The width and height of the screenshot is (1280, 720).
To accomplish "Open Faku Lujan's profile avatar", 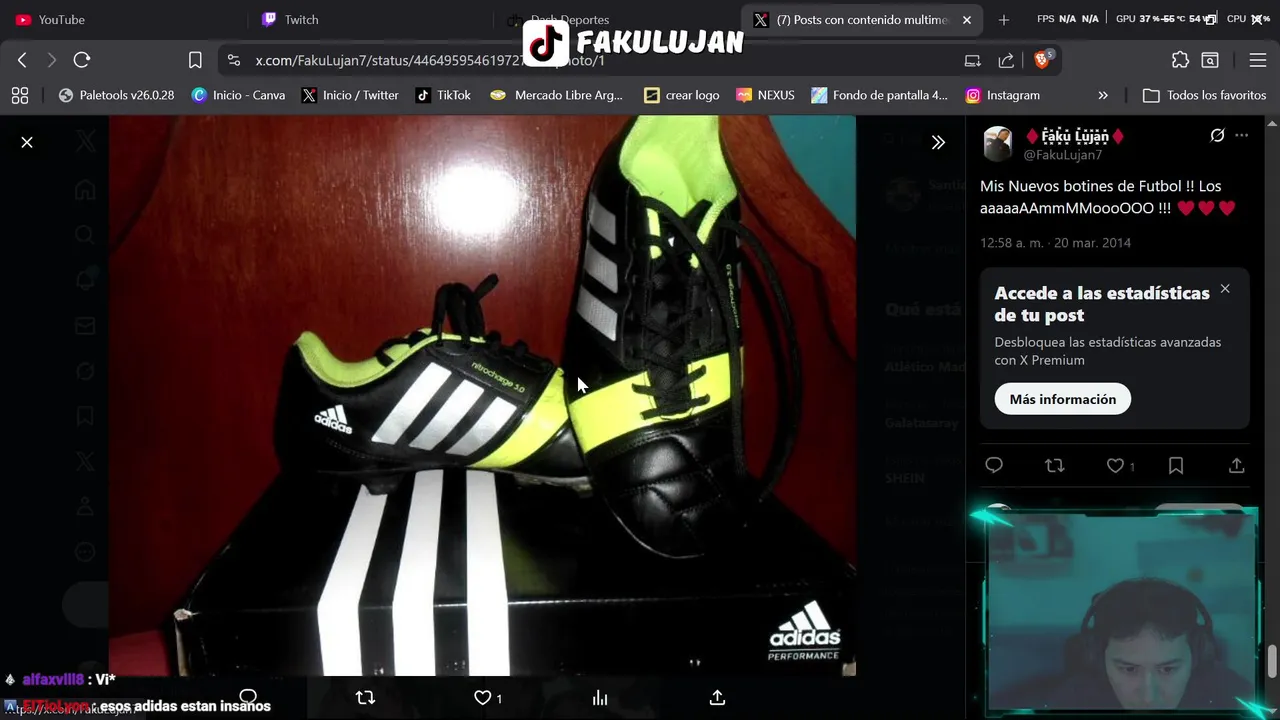I will pos(998,144).
